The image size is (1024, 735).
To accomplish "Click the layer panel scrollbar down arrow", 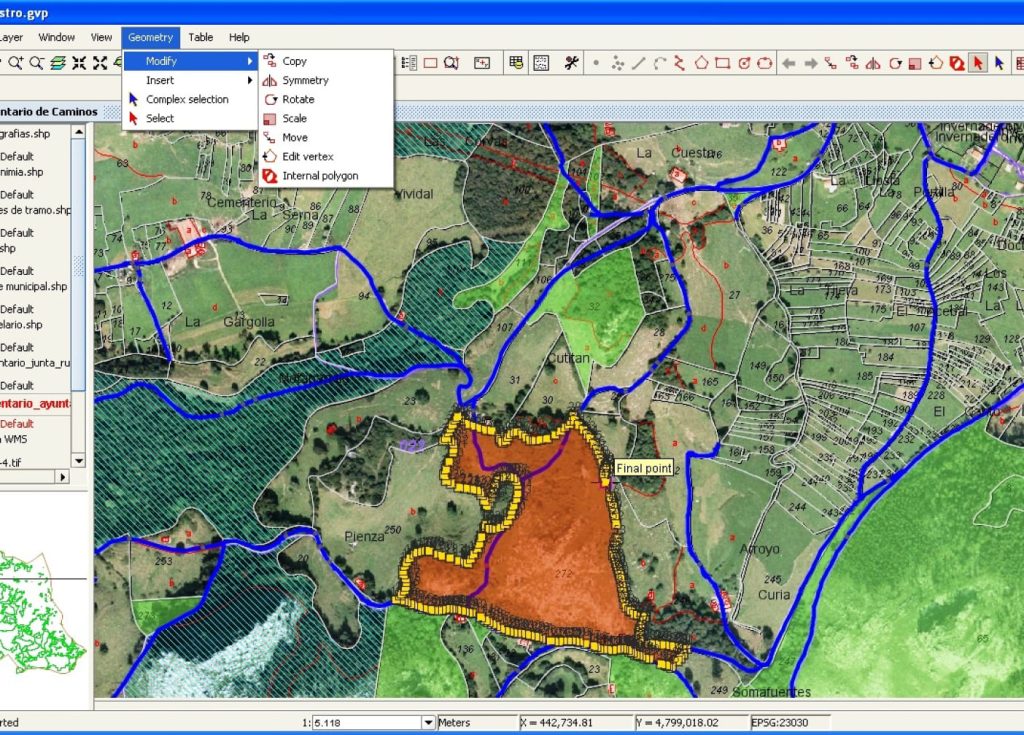I will click(x=80, y=462).
